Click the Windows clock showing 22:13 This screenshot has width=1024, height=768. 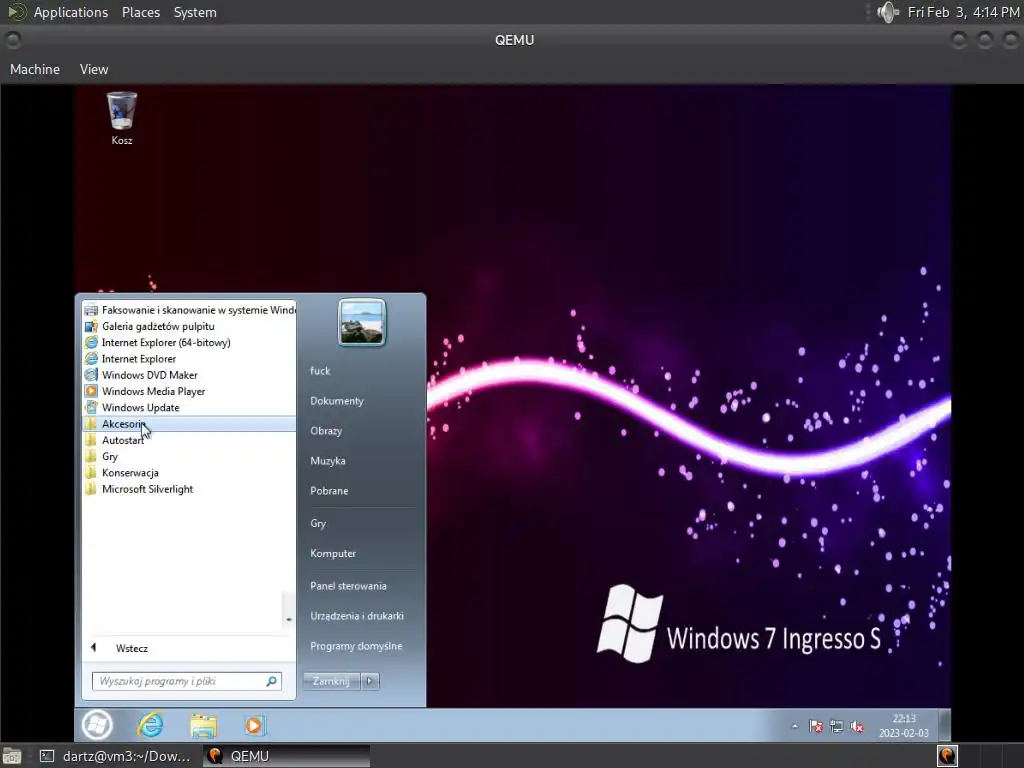point(904,726)
